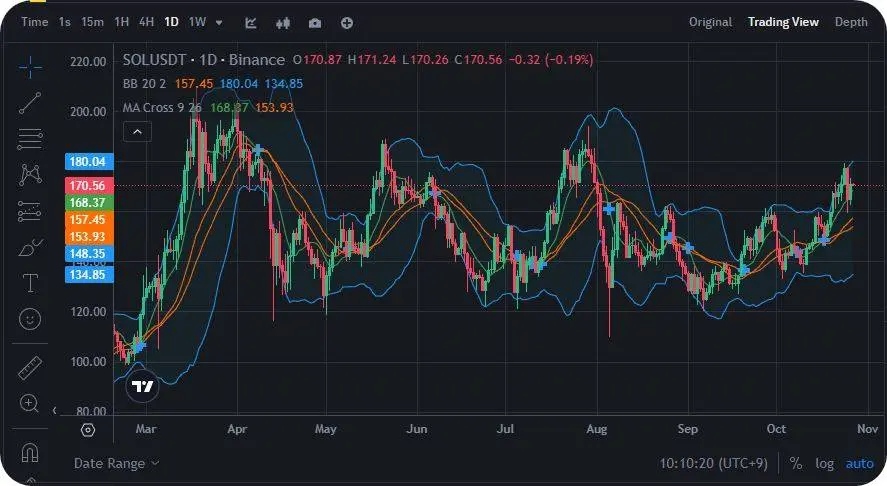
Task: Open the Date Range dropdown
Action: [x=117, y=463]
